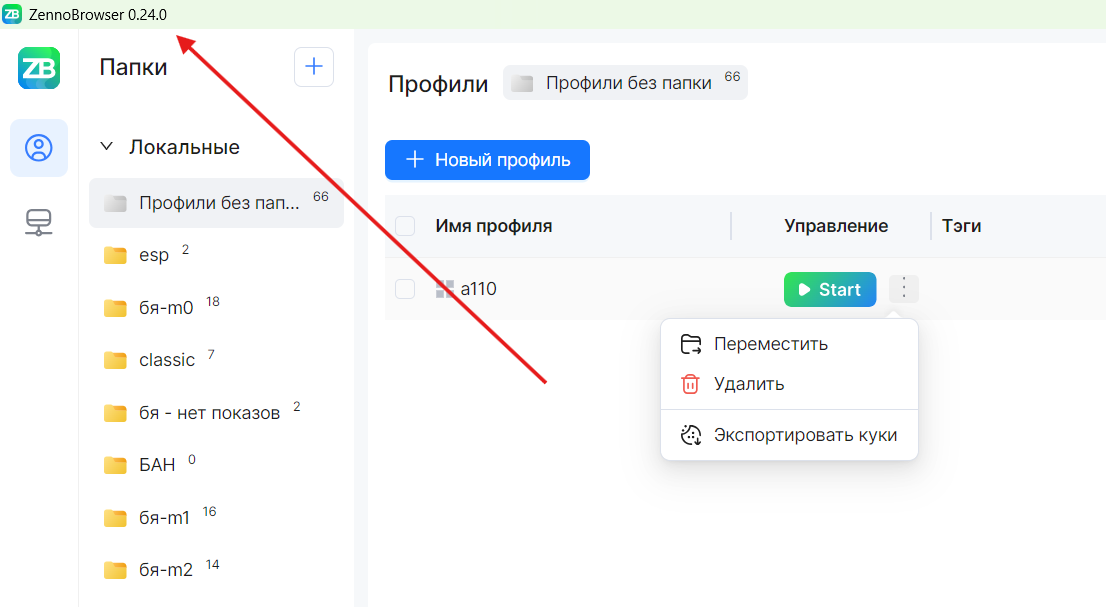Click the ZennoBrowser logo in the sidebar
This screenshot has height=607, width=1106.
coord(39,68)
